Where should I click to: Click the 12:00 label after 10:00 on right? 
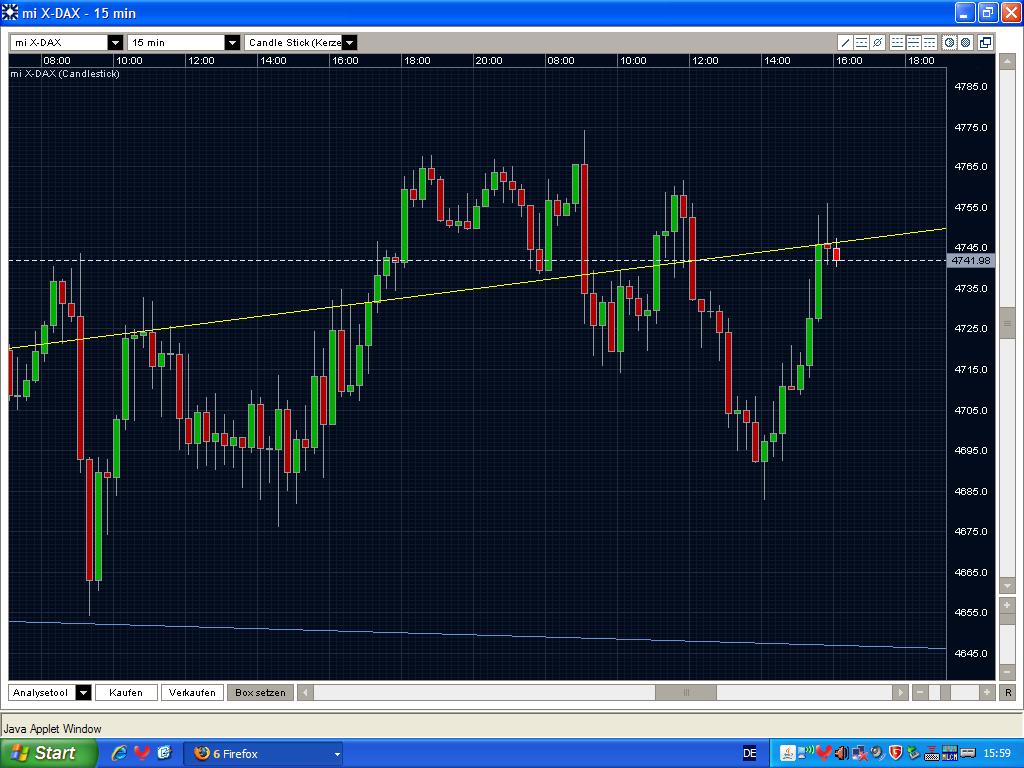705,61
